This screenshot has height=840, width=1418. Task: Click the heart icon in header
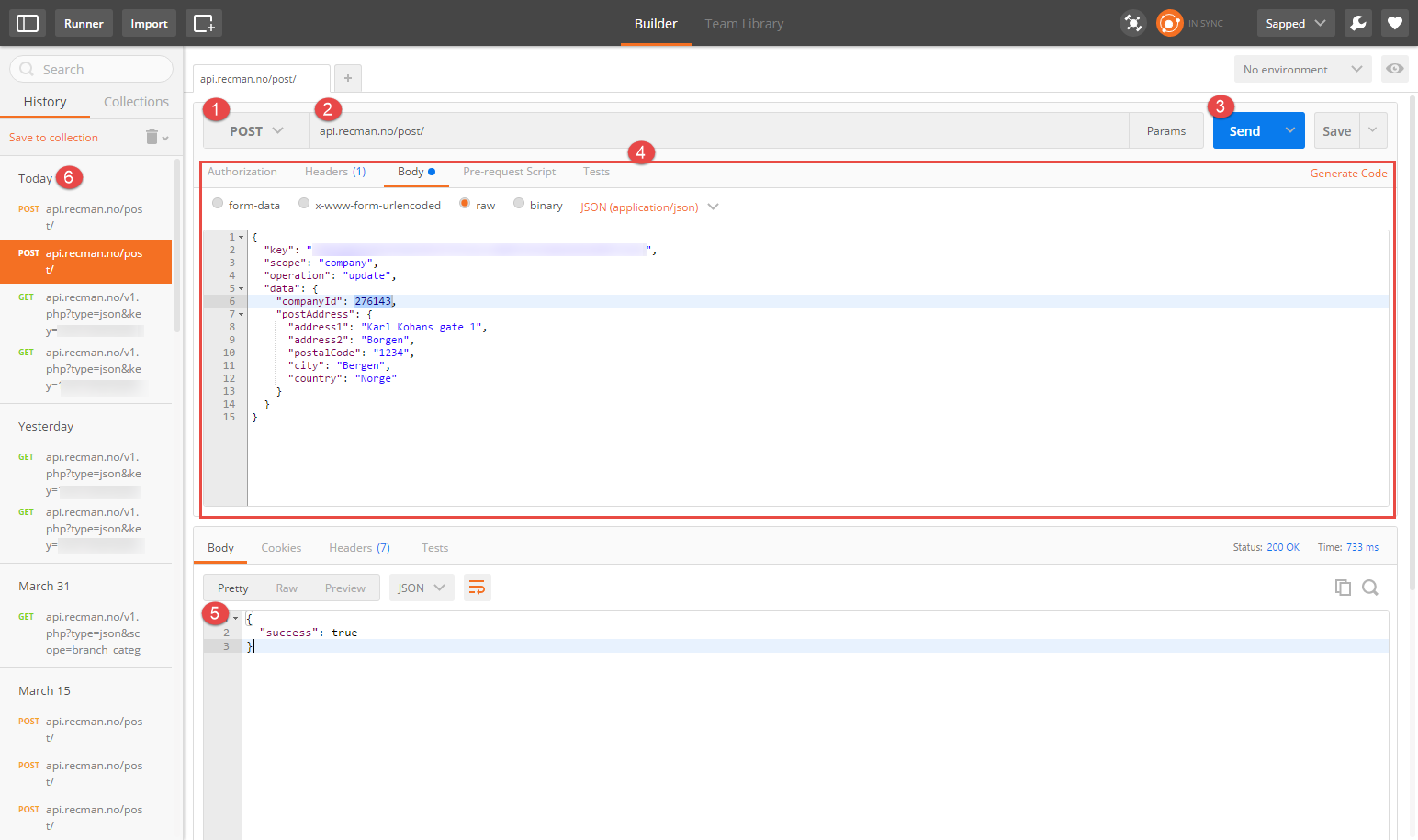1394,23
